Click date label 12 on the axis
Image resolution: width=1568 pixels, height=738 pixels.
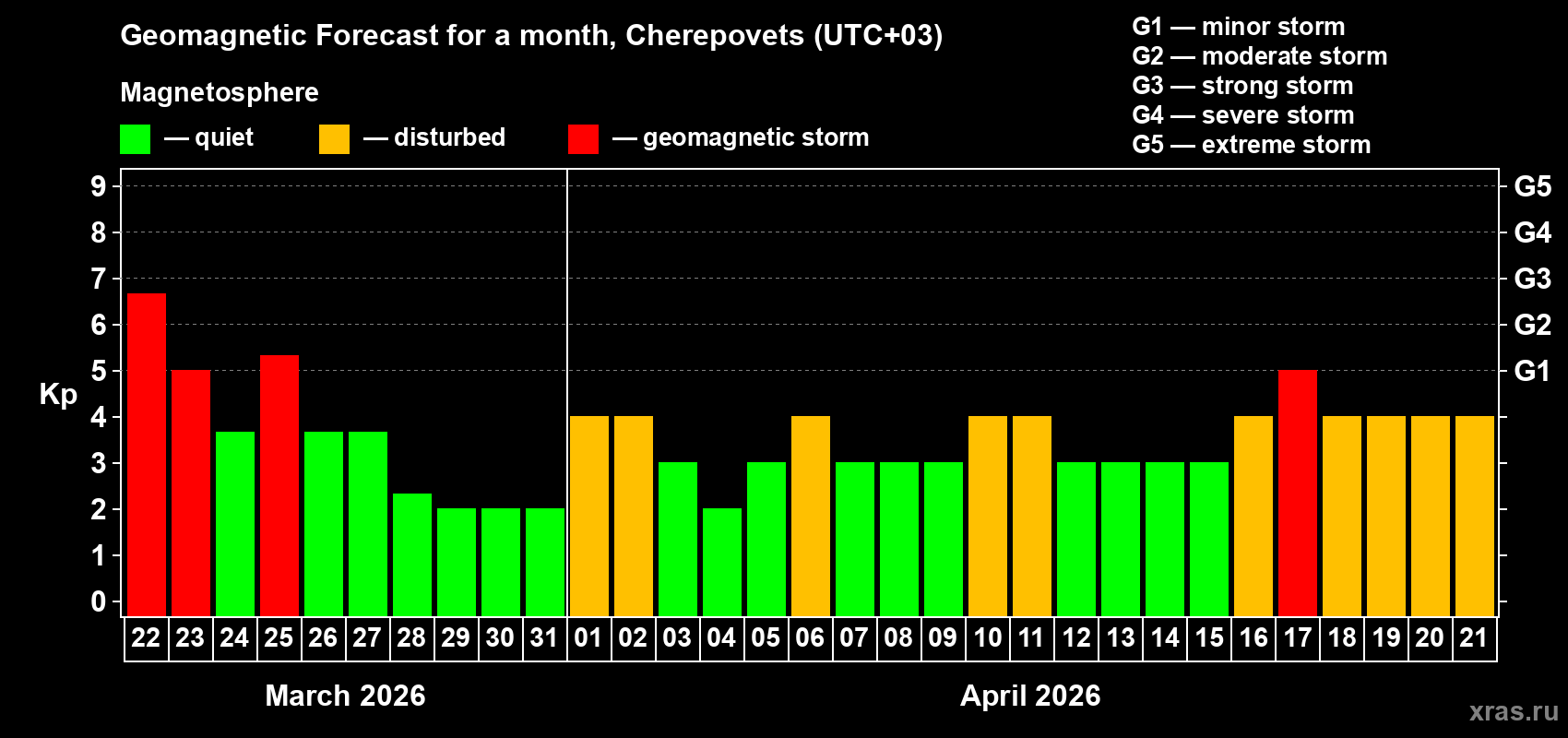[1075, 638]
